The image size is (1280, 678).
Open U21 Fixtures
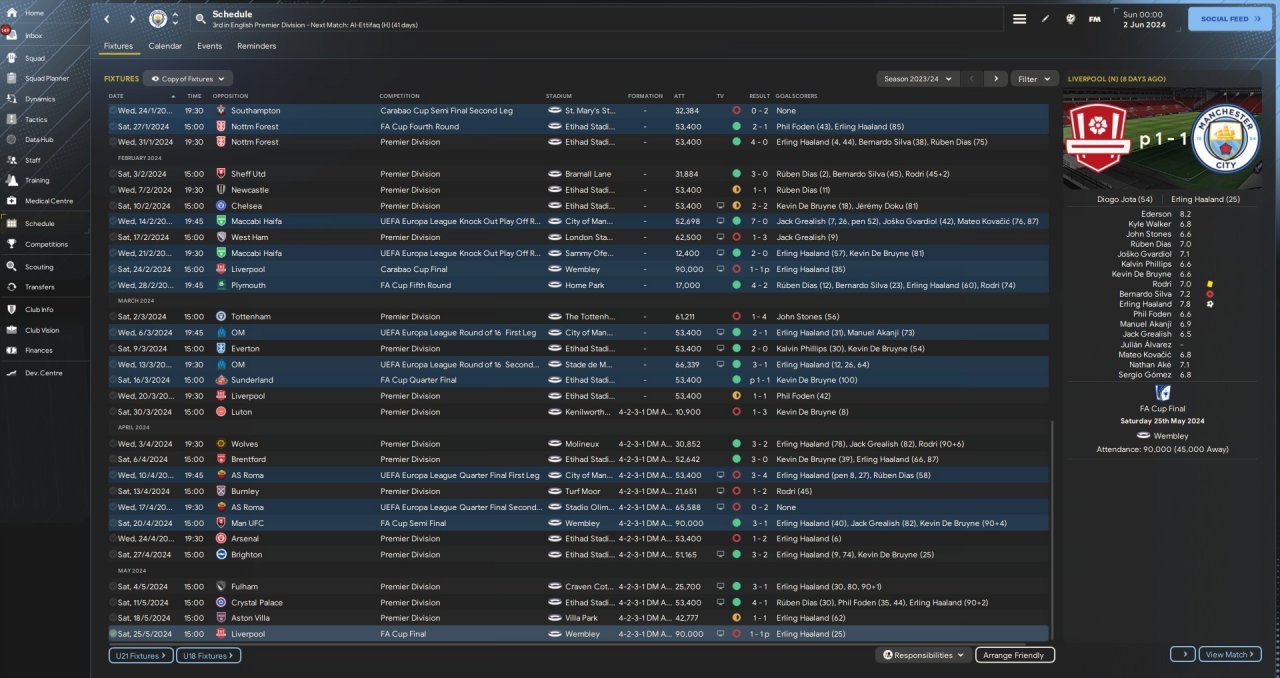140,655
